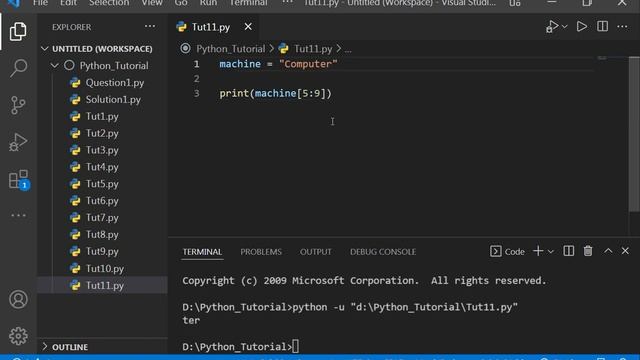Image resolution: width=640 pixels, height=360 pixels.
Task: Open editor More Actions ellipsis
Action: 622,27
